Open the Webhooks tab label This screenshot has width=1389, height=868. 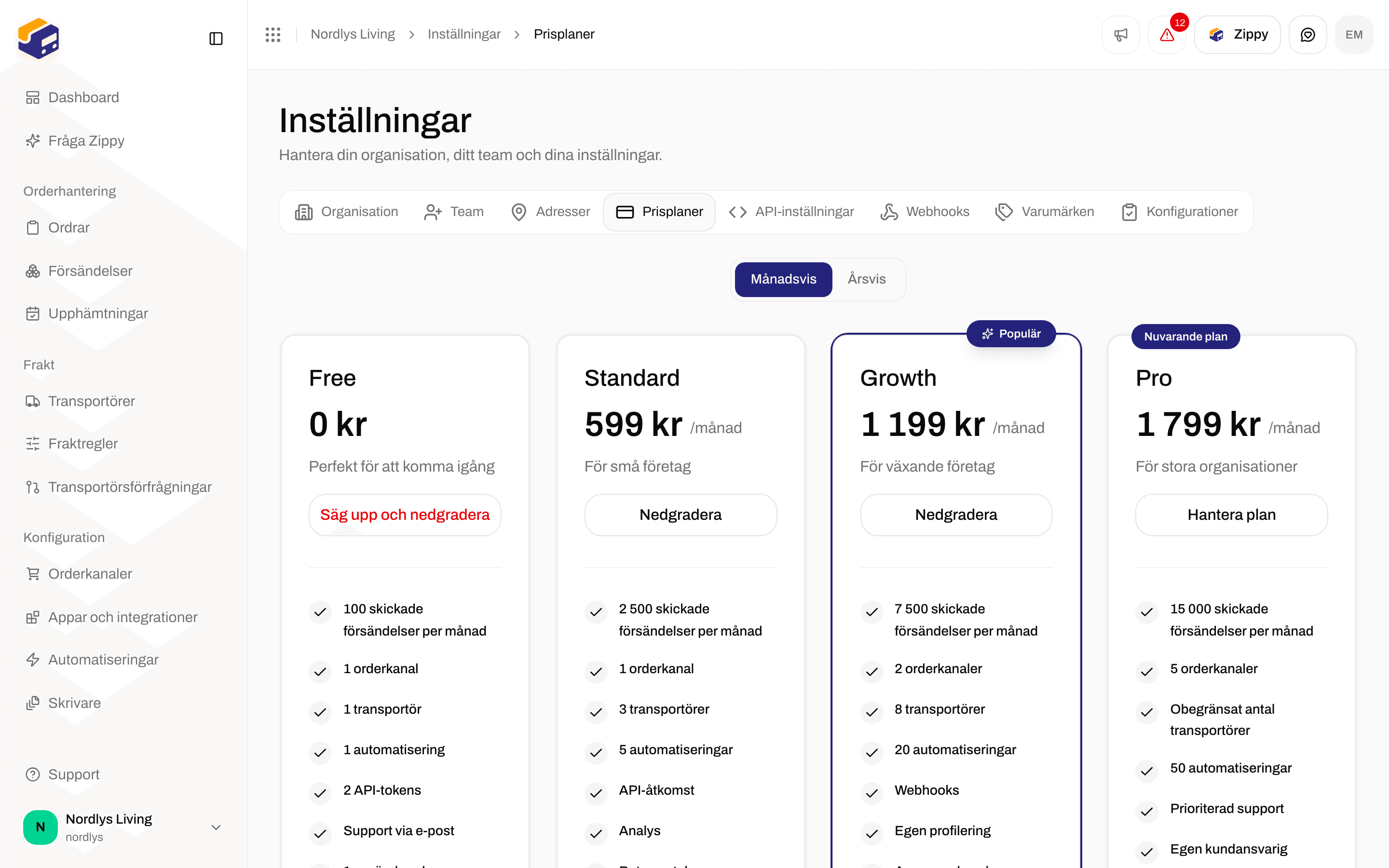pos(937,212)
